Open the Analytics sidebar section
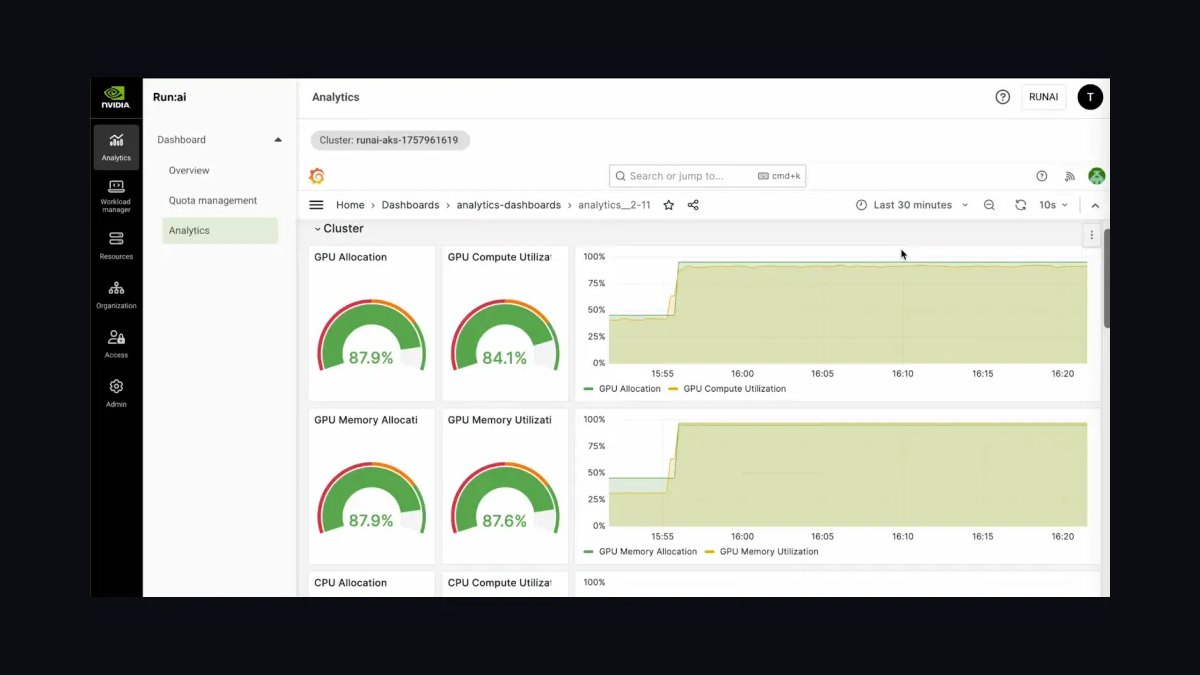1200x675 pixels. (x=116, y=146)
